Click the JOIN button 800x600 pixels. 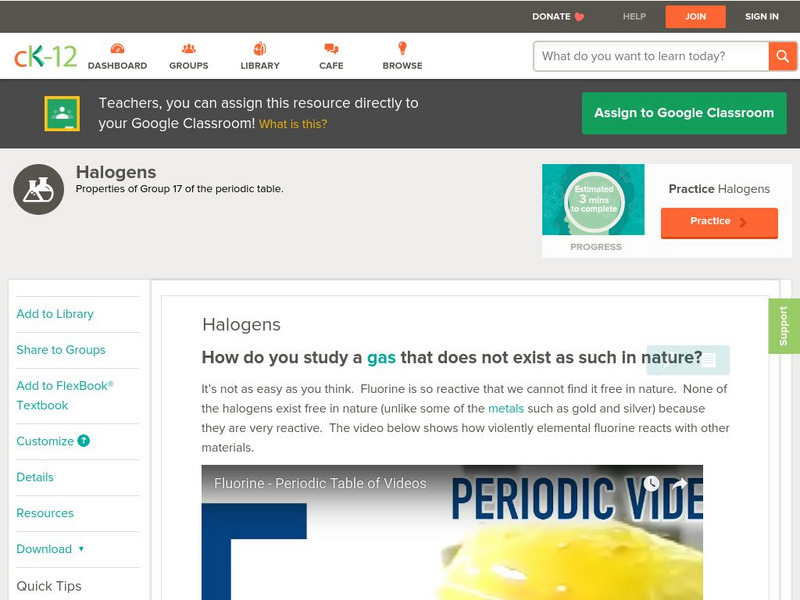pos(695,17)
